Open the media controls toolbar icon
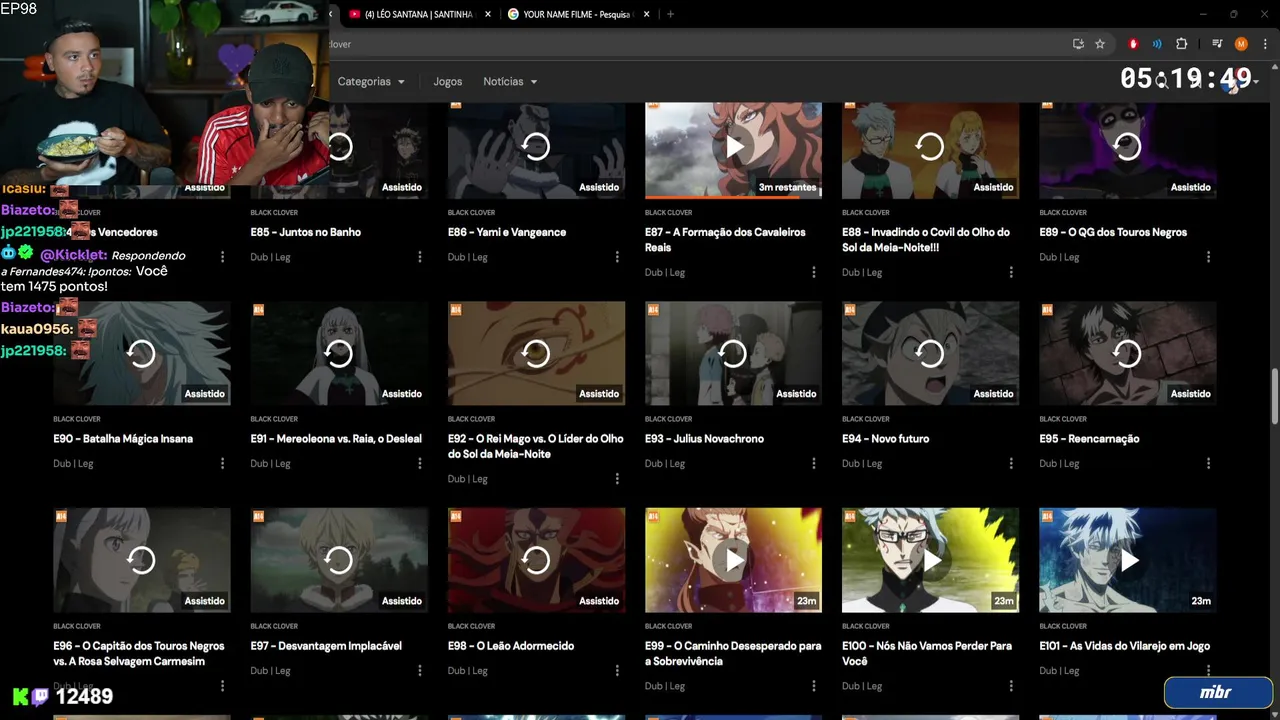The height and width of the screenshot is (720, 1280). coord(1217,44)
